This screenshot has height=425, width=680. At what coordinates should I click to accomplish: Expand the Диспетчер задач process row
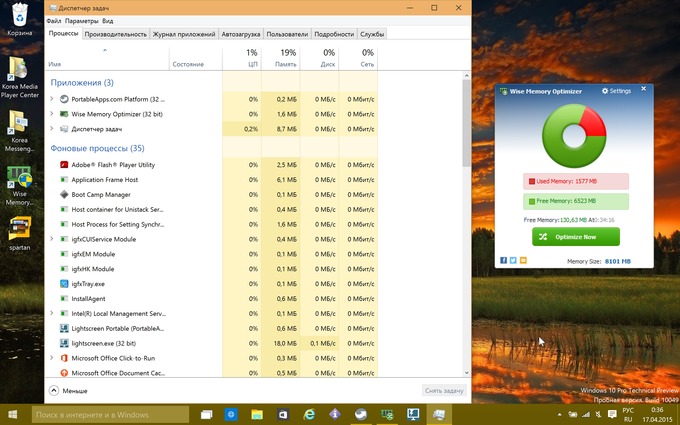click(x=52, y=128)
